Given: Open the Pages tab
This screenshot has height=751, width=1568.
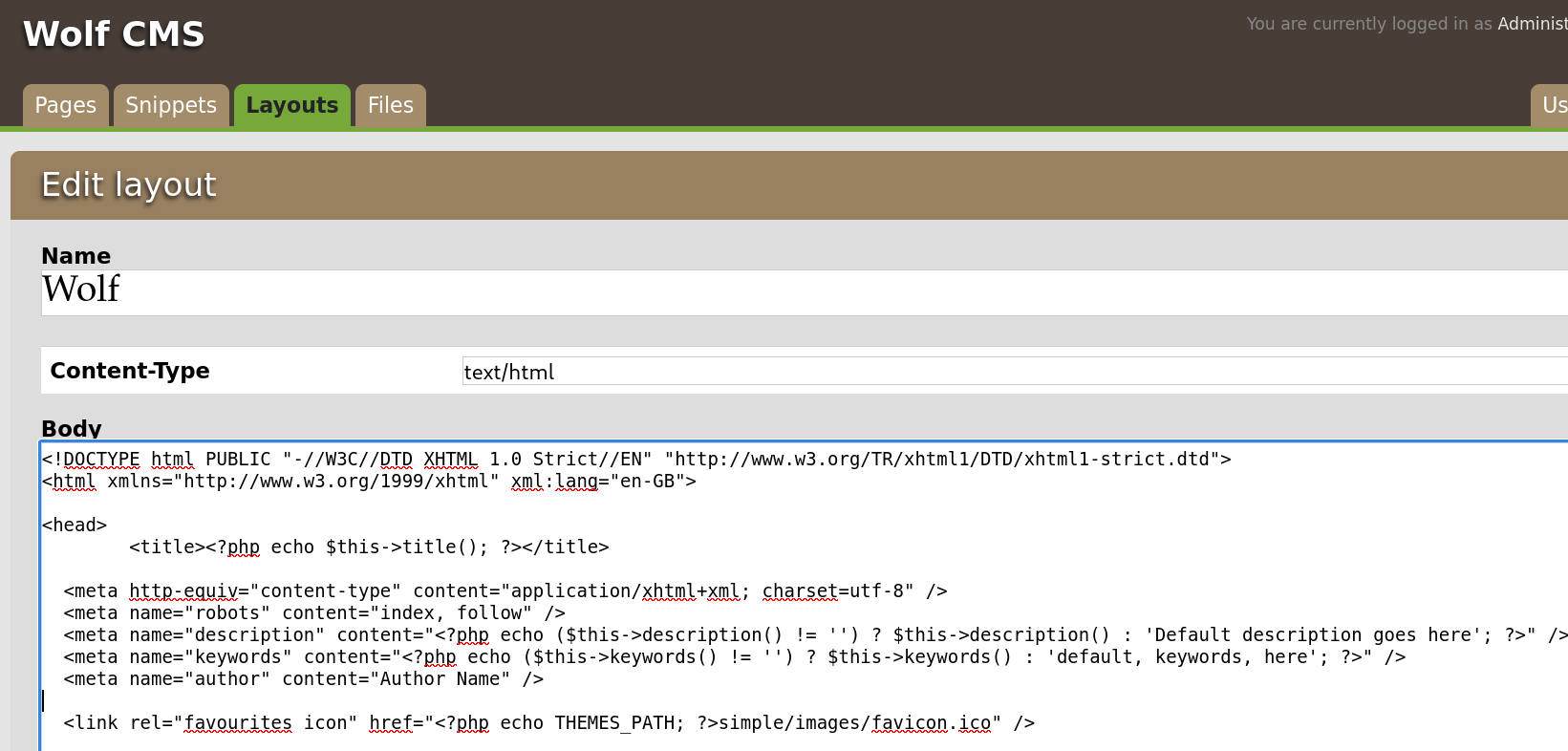Looking at the screenshot, I should (66, 105).
